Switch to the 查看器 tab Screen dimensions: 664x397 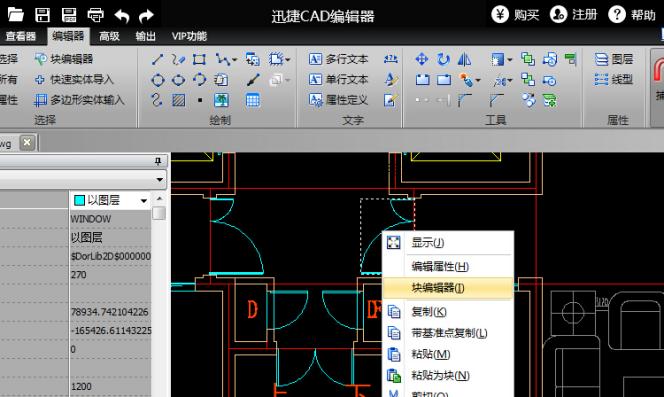[x=21, y=36]
